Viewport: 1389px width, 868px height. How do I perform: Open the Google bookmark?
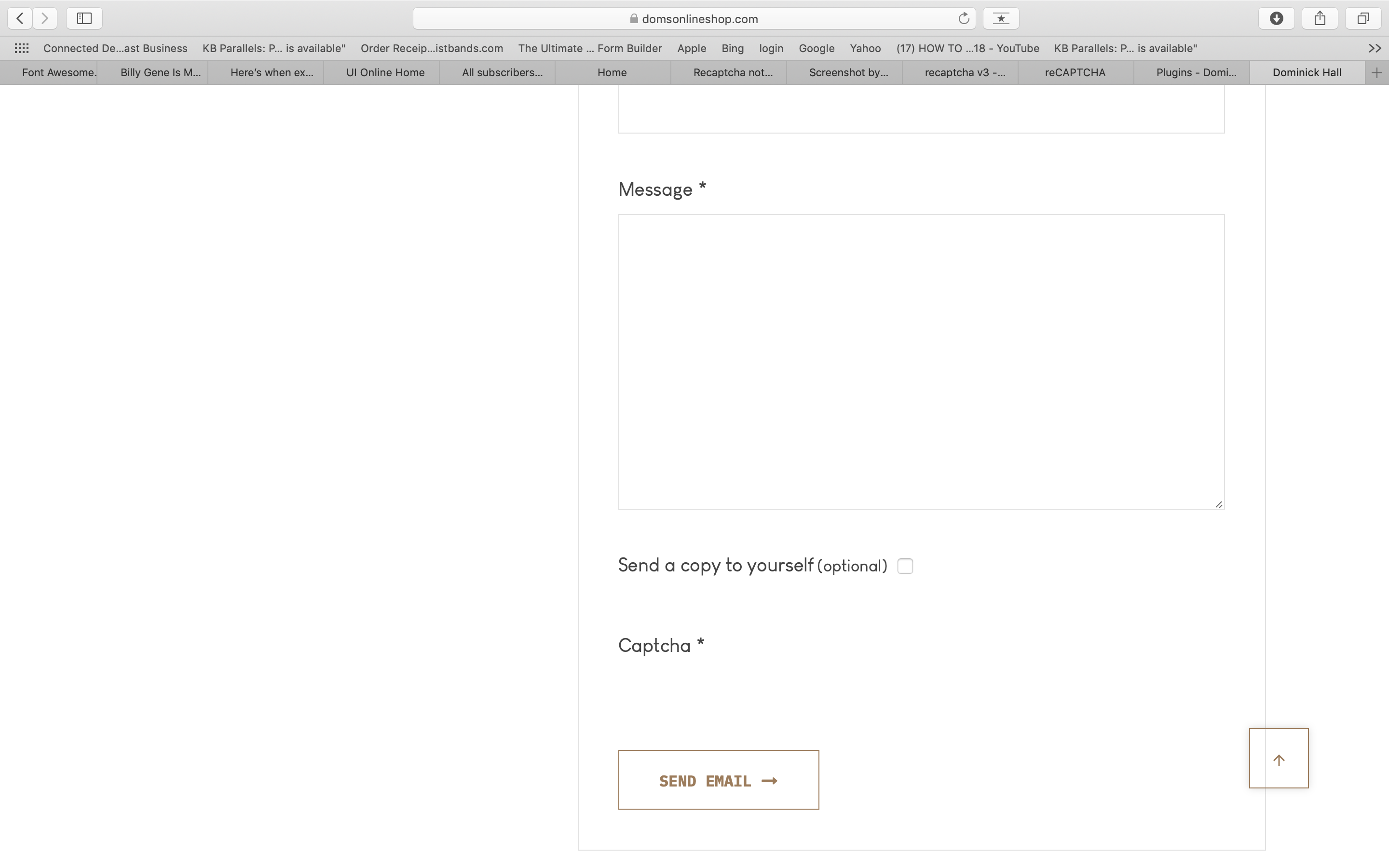coord(816,48)
